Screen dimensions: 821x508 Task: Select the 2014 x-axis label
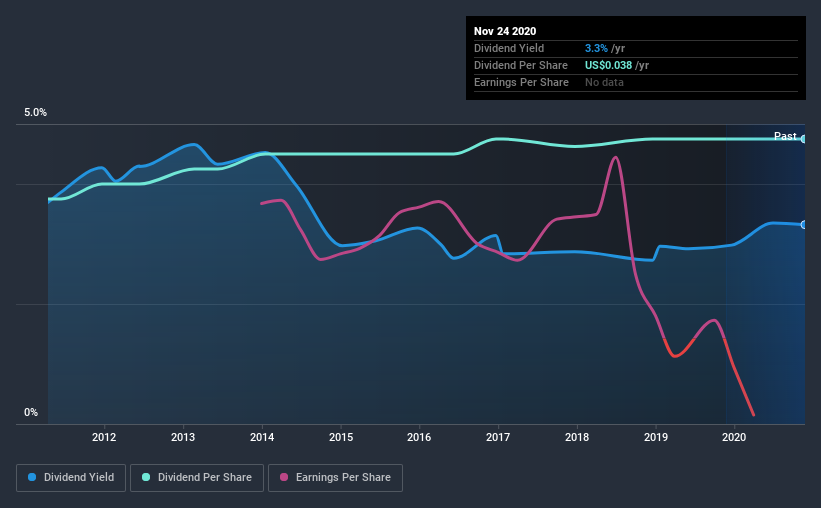click(x=262, y=437)
